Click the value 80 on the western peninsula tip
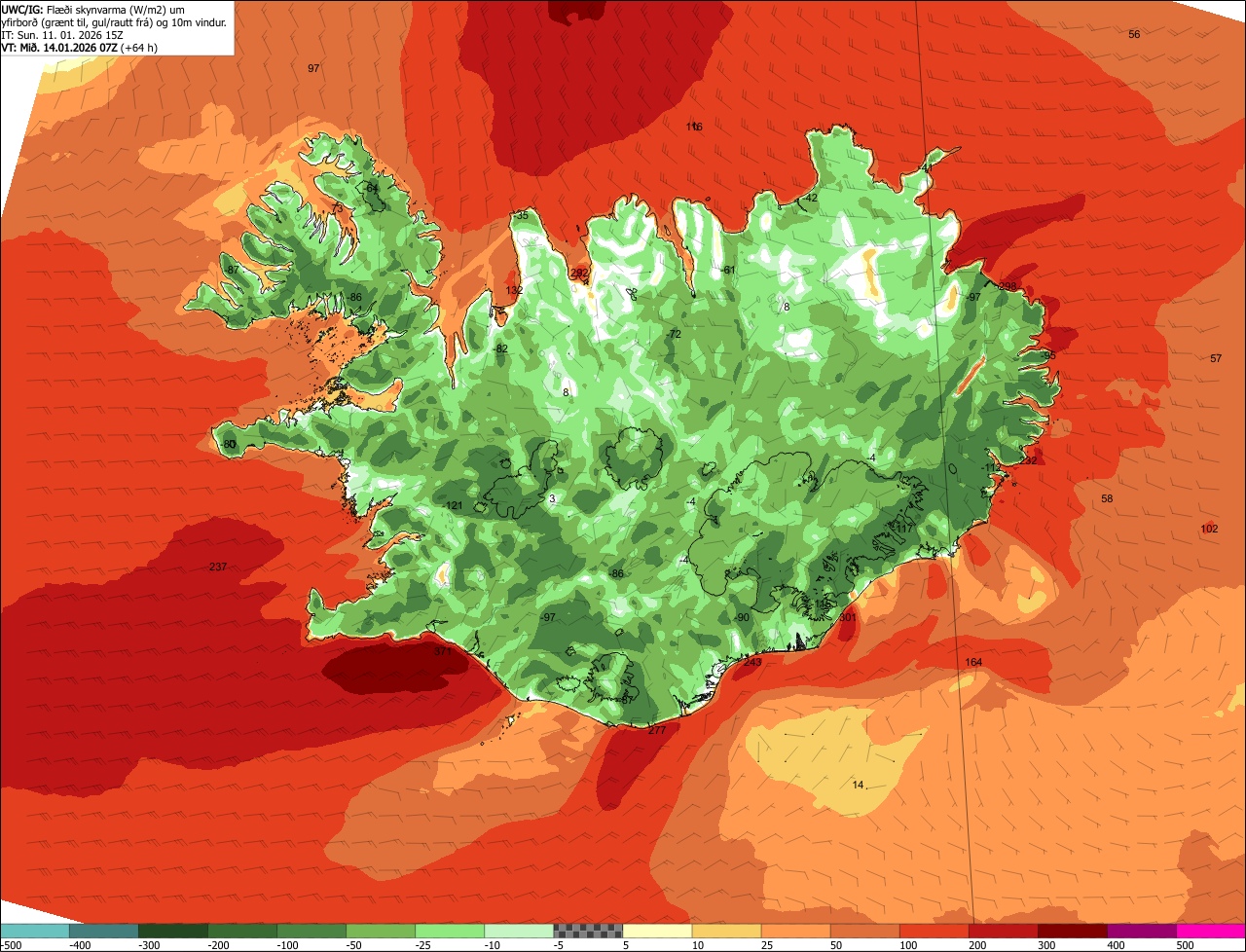1246x952 pixels. click(x=229, y=445)
